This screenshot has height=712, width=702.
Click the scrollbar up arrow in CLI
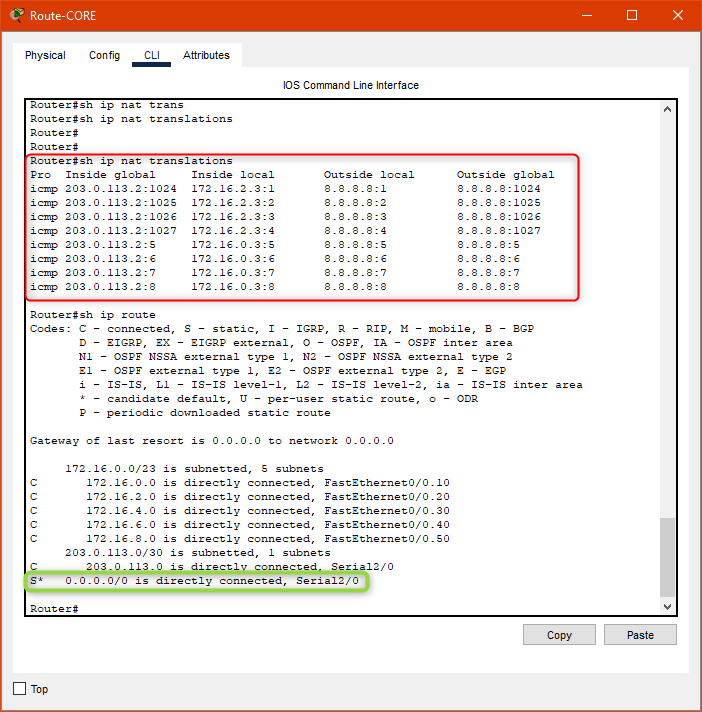pos(667,109)
